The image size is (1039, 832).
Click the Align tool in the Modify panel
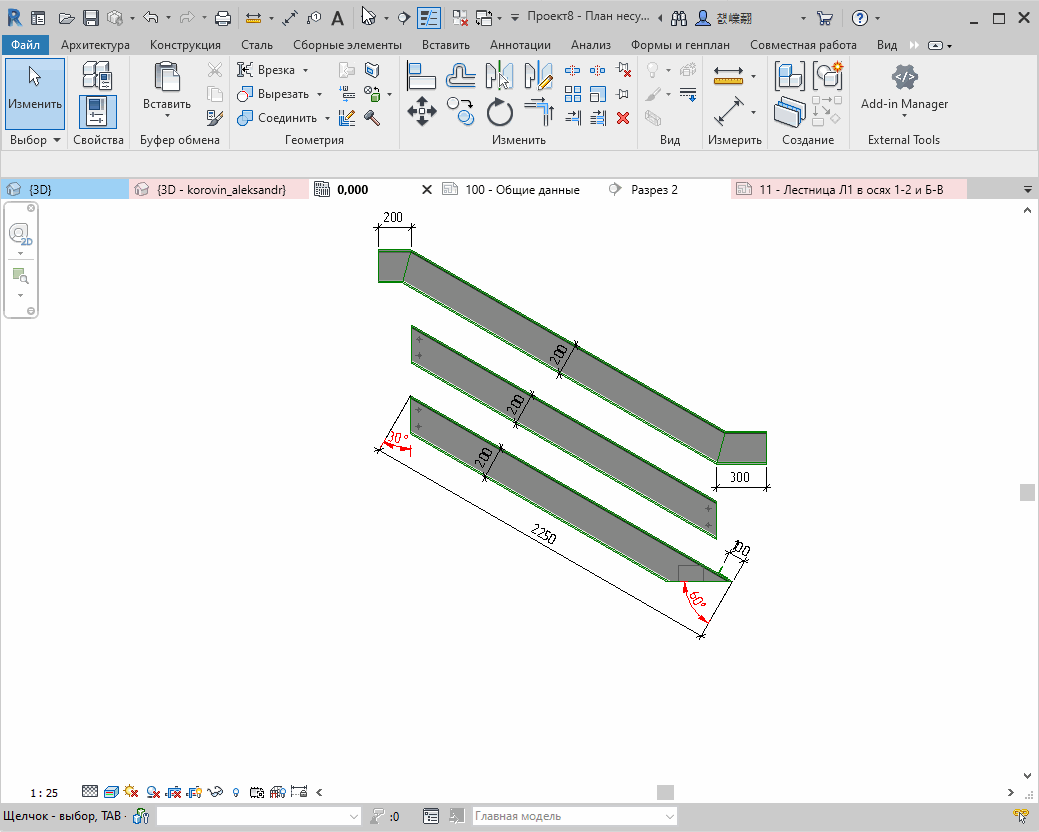tap(420, 75)
